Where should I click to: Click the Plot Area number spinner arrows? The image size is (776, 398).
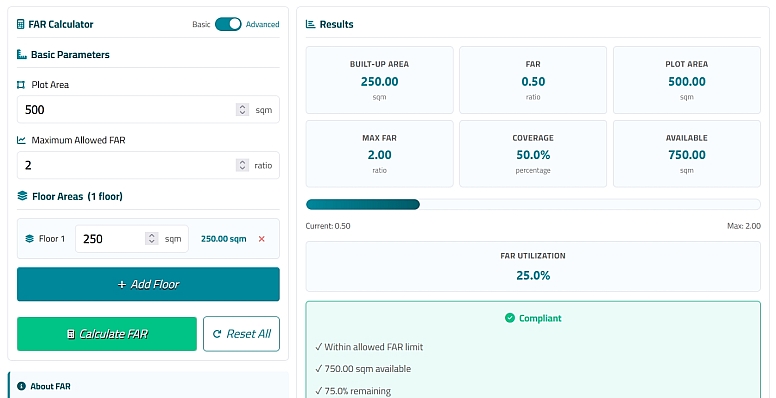(x=242, y=110)
